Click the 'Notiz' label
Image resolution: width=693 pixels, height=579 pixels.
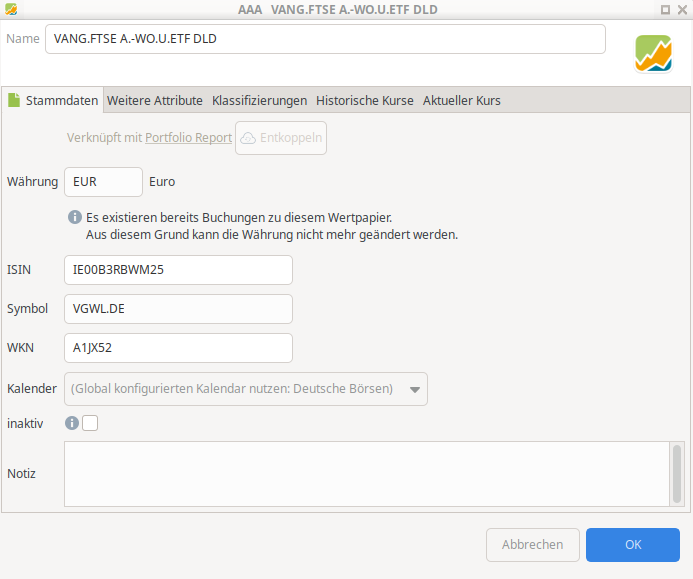(x=21, y=473)
